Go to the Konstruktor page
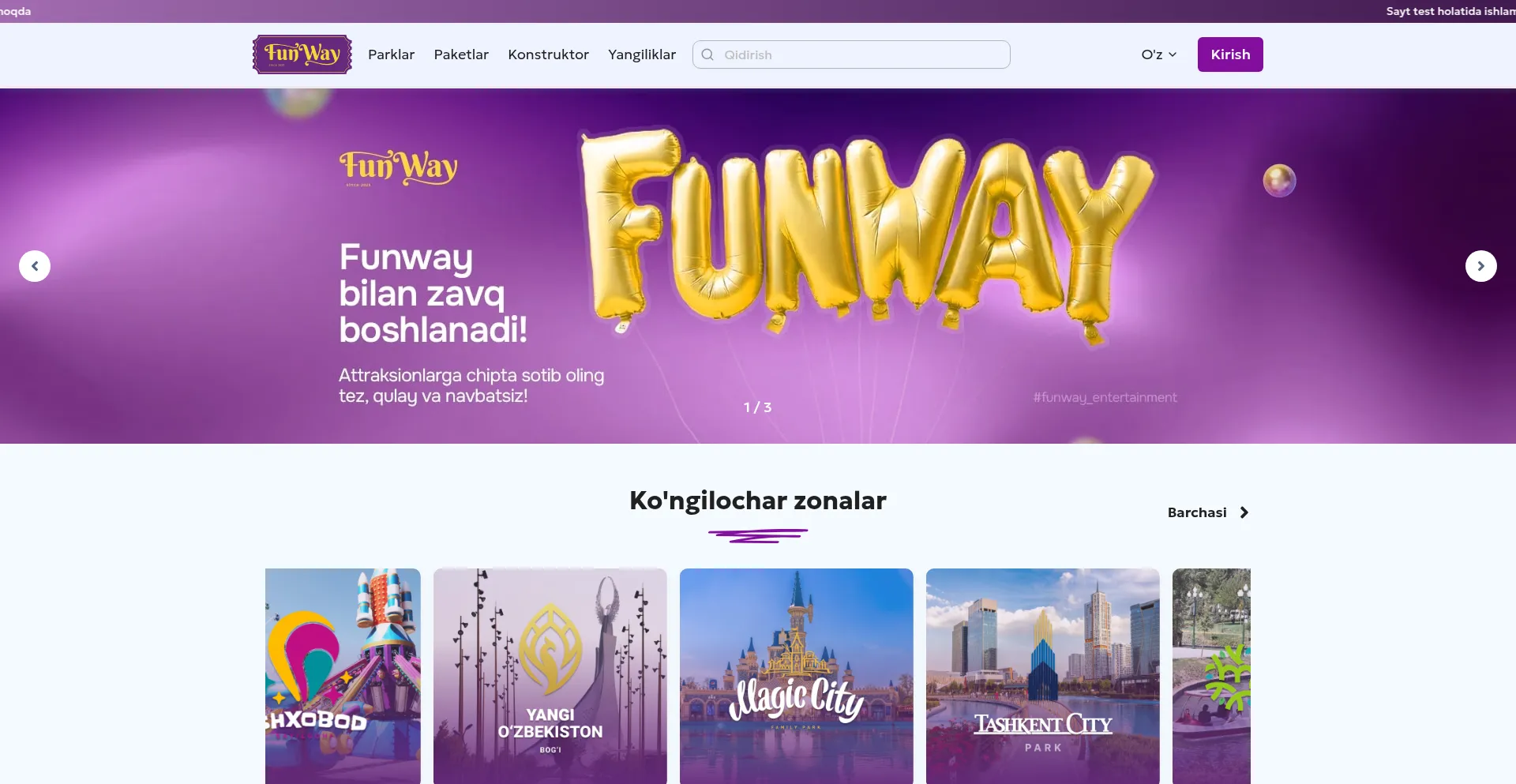Viewport: 1516px width, 784px height. tap(548, 54)
